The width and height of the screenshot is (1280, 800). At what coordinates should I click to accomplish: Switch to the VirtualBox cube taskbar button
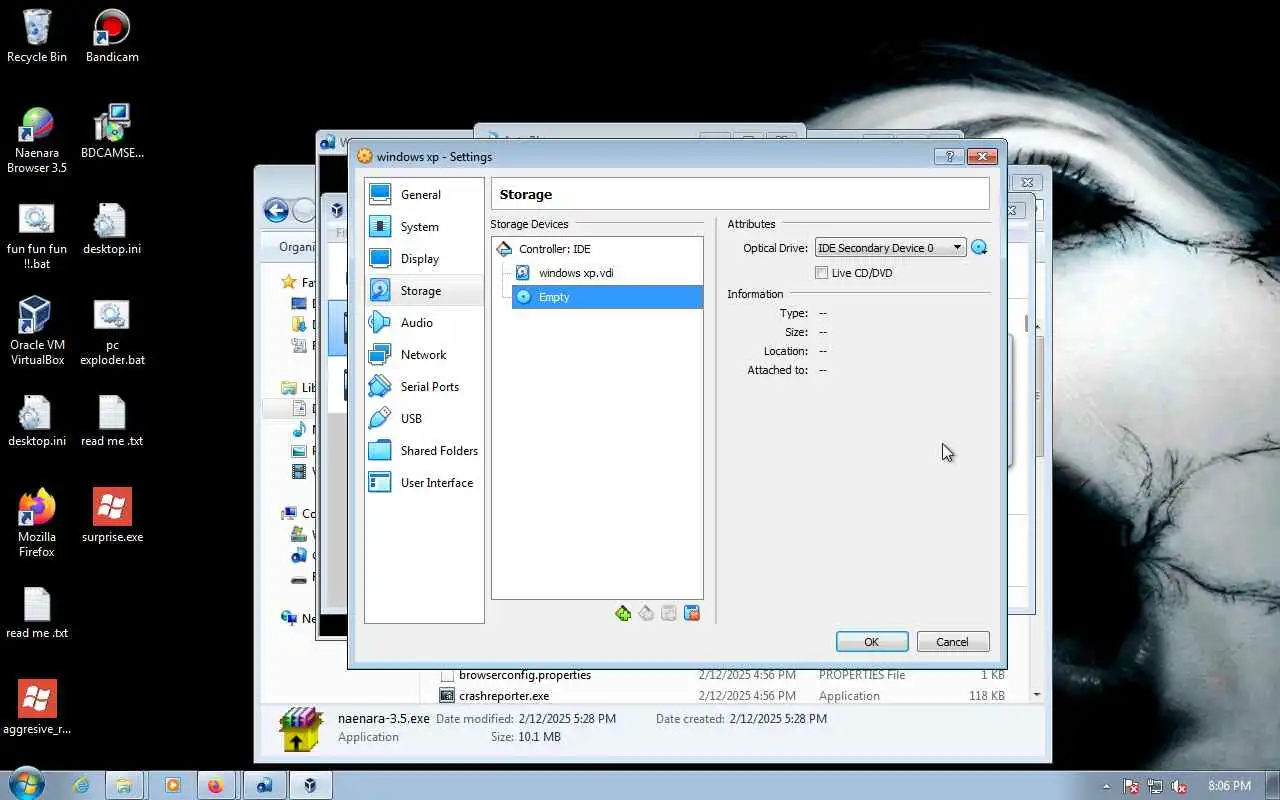tap(310, 786)
